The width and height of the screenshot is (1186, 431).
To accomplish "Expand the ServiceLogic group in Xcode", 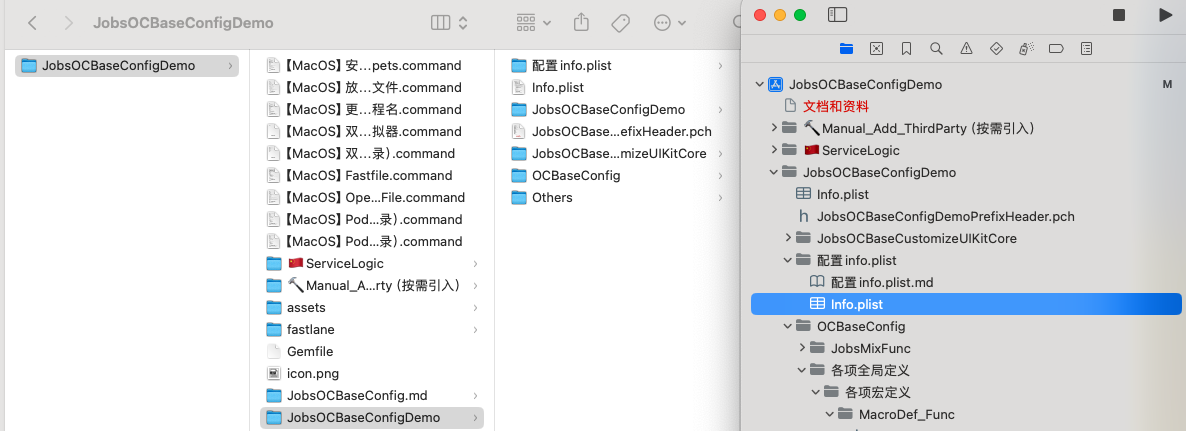I will click(773, 150).
